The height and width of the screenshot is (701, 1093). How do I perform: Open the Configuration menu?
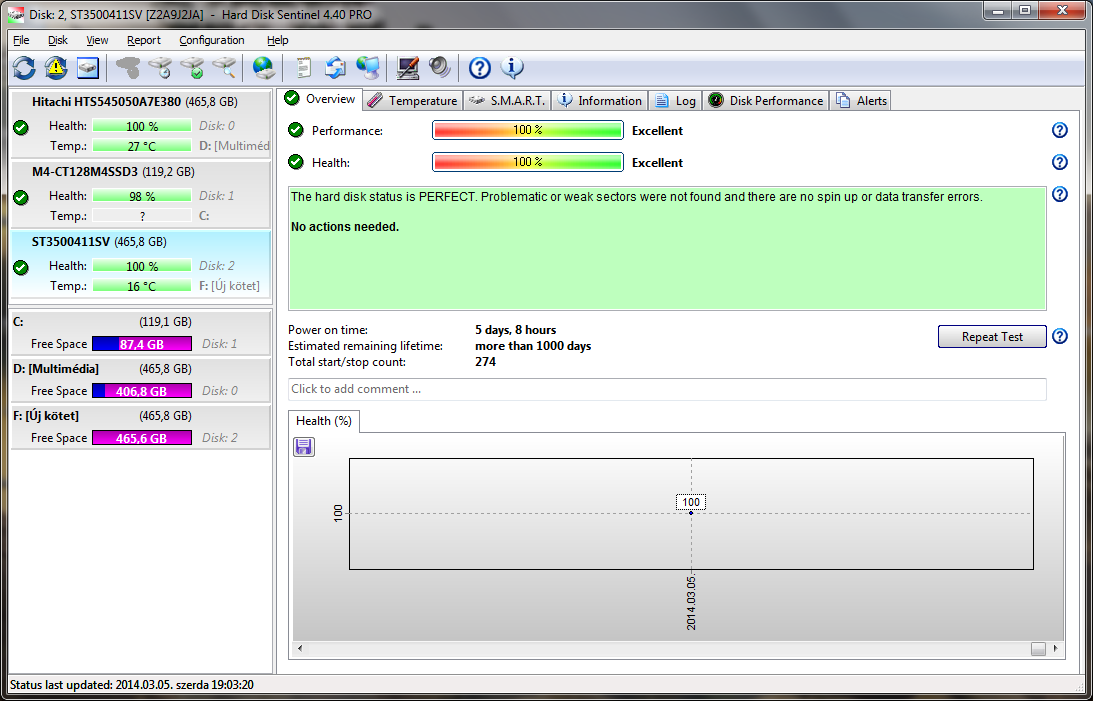click(x=212, y=40)
